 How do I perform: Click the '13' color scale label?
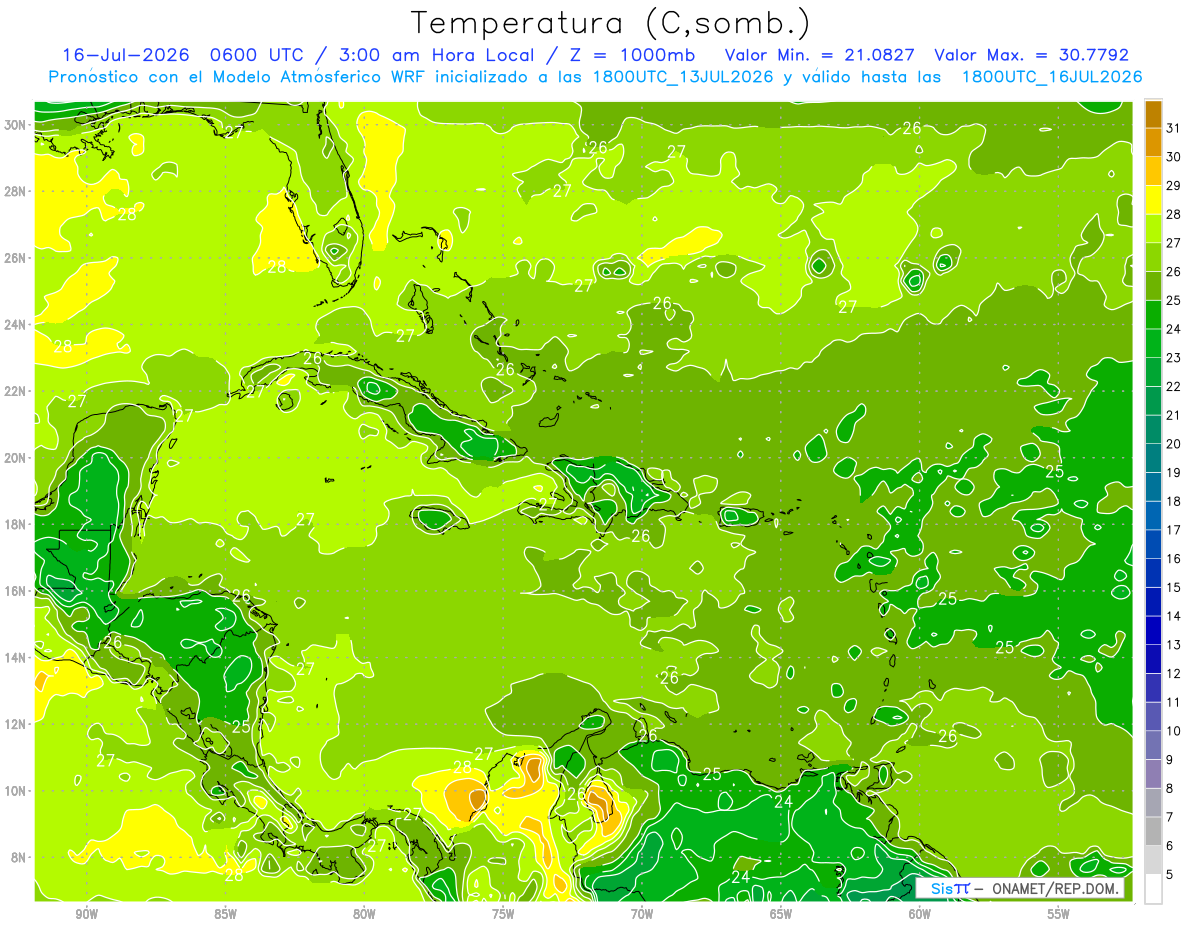coord(1174,645)
